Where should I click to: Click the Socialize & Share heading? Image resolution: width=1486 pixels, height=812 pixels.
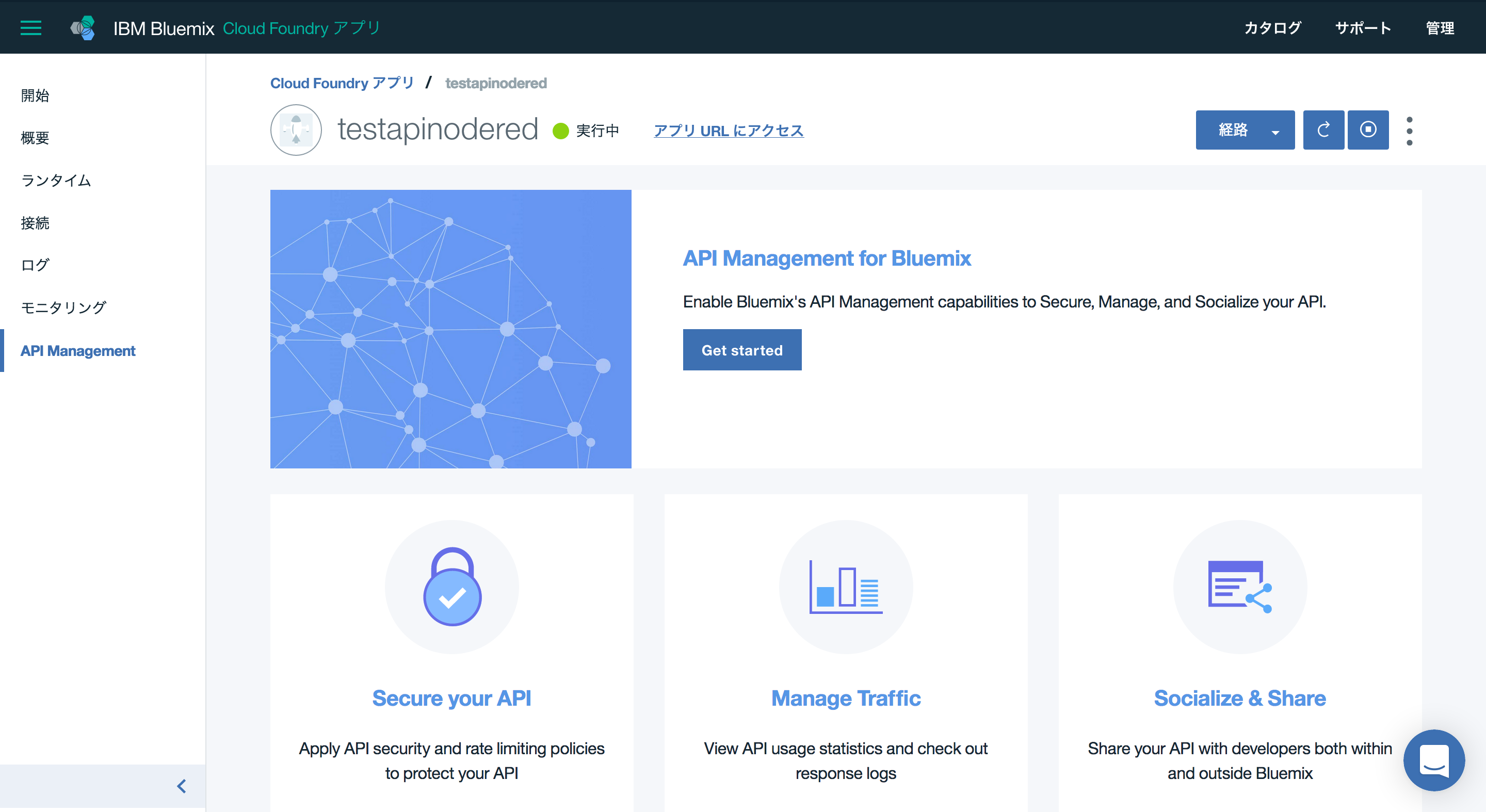pos(1240,699)
